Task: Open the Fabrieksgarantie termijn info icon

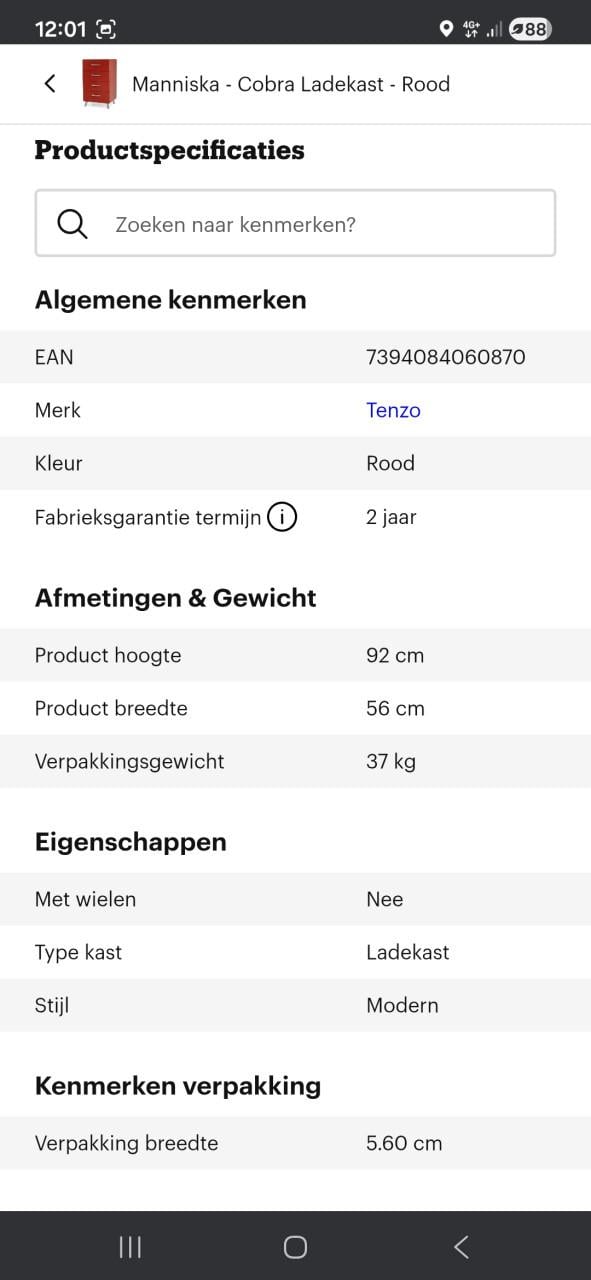Action: (x=283, y=517)
